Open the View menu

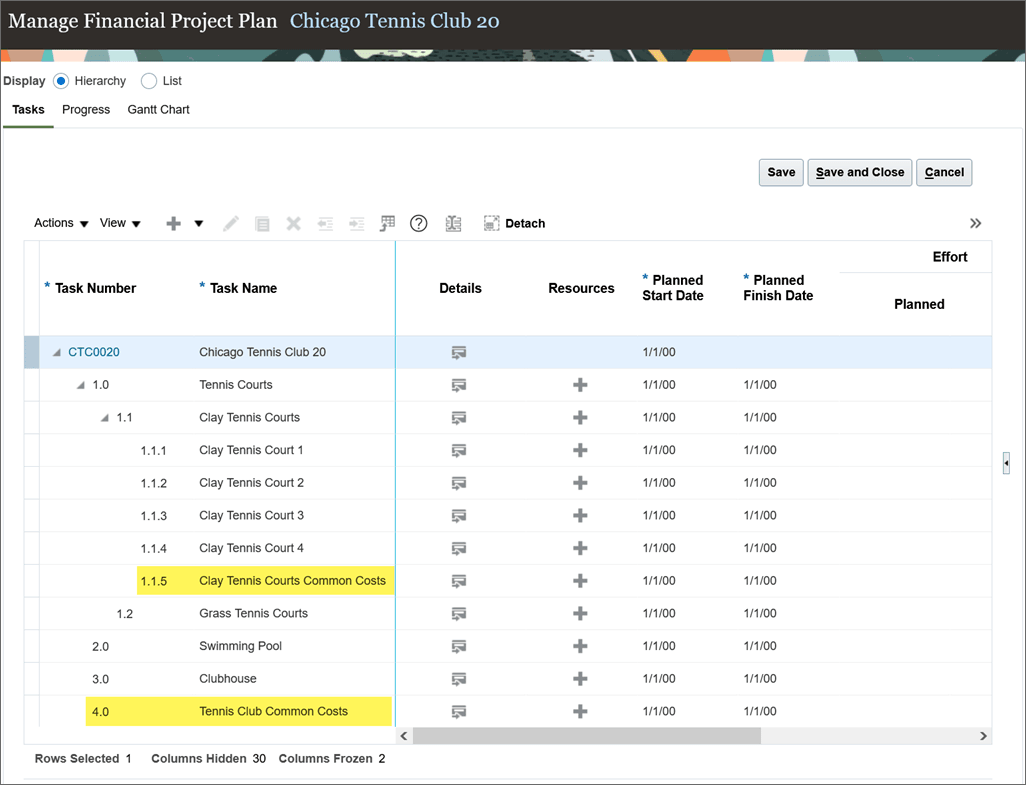(113, 223)
